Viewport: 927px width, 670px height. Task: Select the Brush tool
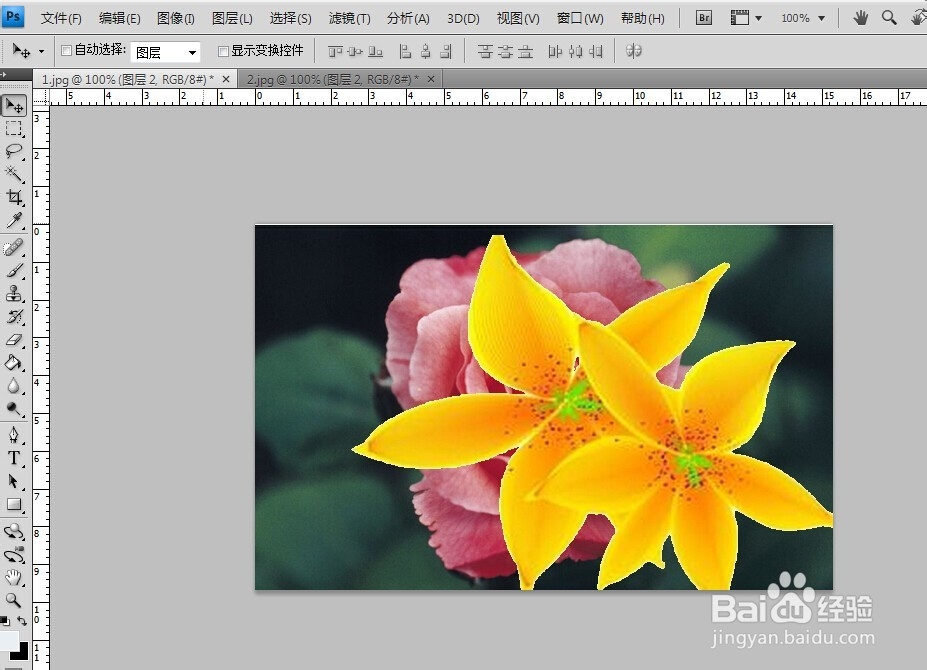14,270
